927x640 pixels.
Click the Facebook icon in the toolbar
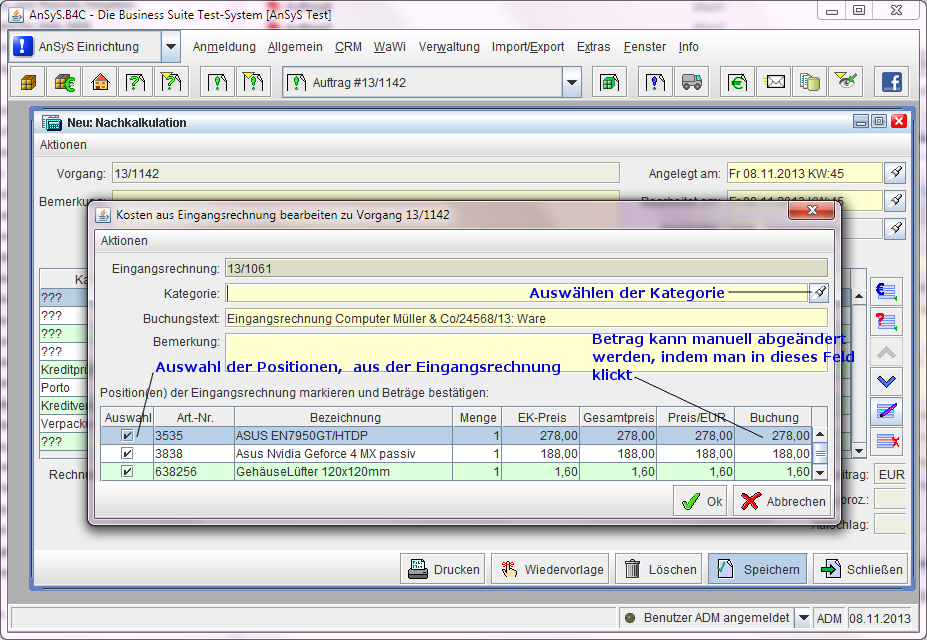pyautogui.click(x=890, y=82)
